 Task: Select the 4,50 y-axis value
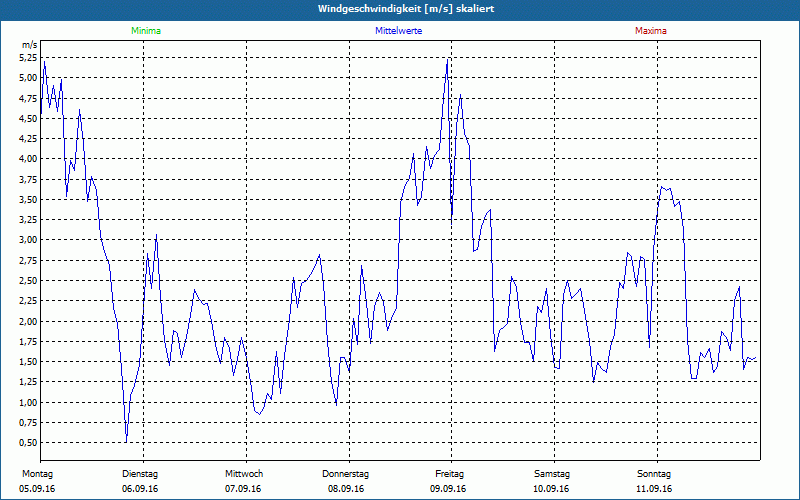[x=29, y=118]
